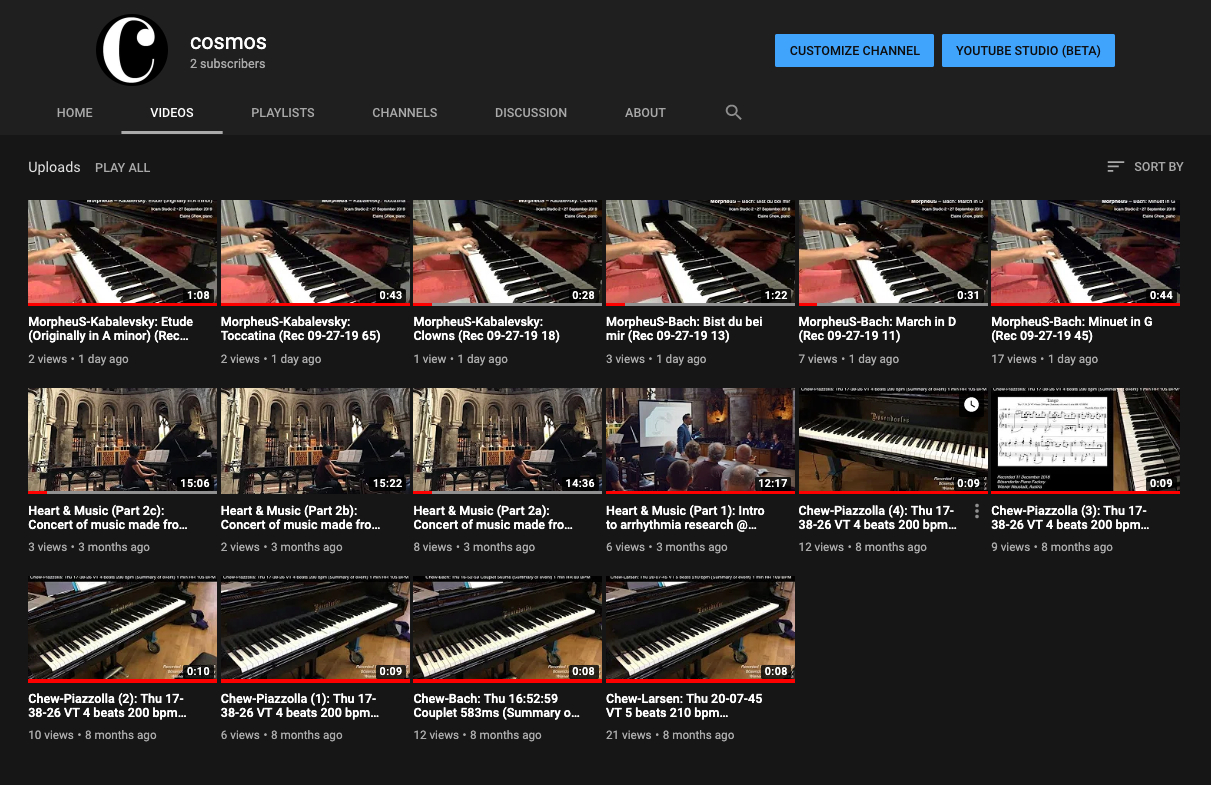Screen dimensions: 1211x785
Task: Click the CUSTOMIZE CHANNEL button
Action: (854, 50)
